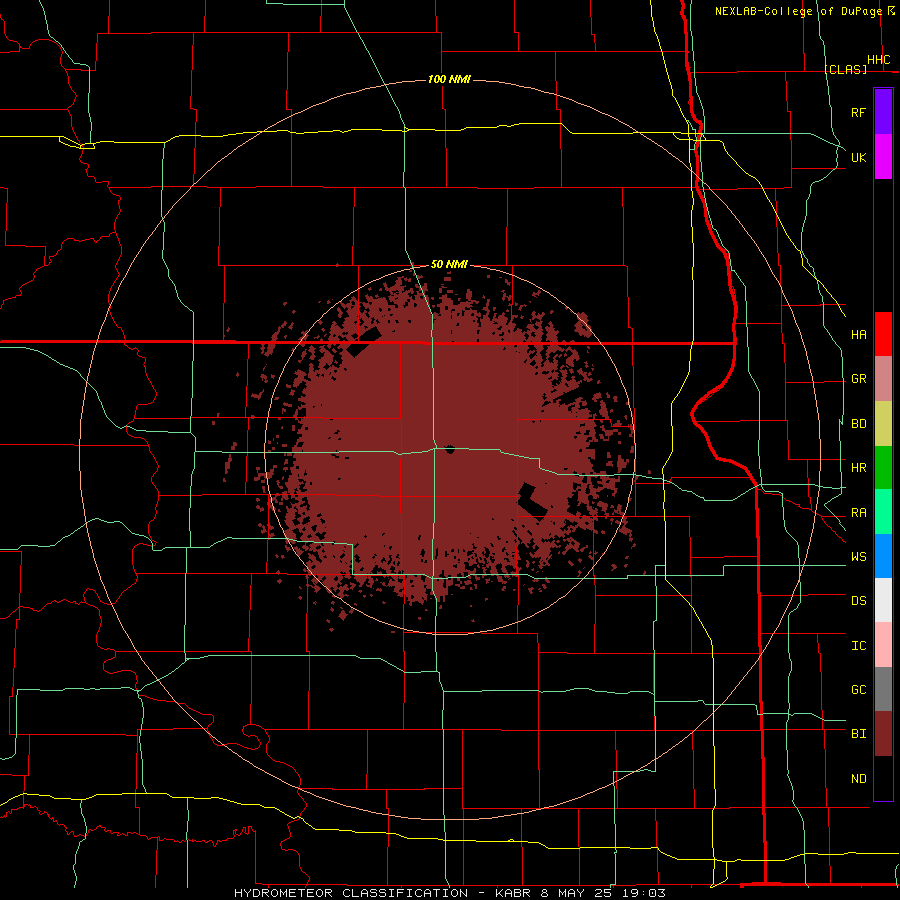Click the light pink IC swatch
The width and height of the screenshot is (900, 900).
coord(883,645)
